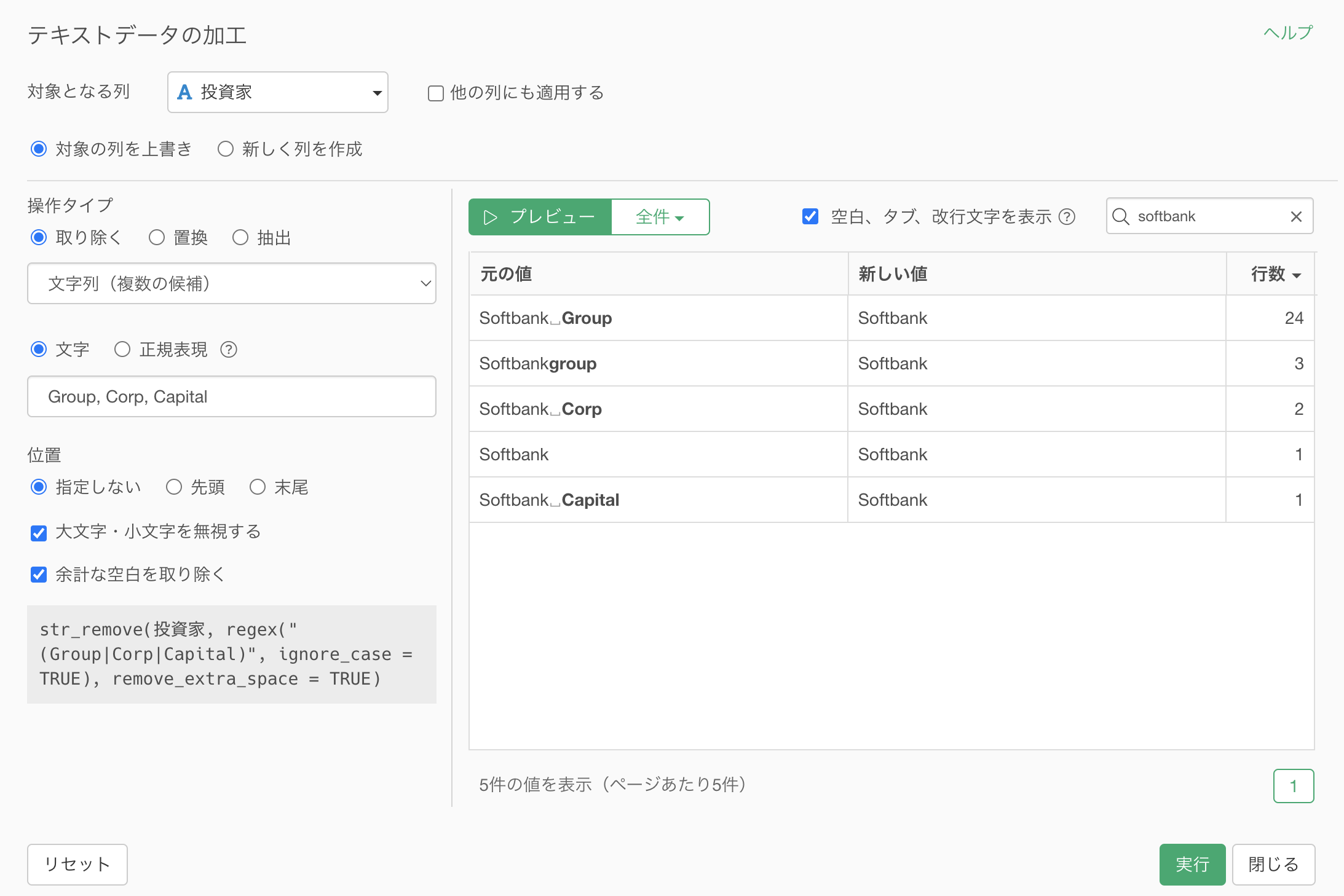1344x896 pixels.
Task: Go to page 1 in pagination
Action: (x=1294, y=786)
